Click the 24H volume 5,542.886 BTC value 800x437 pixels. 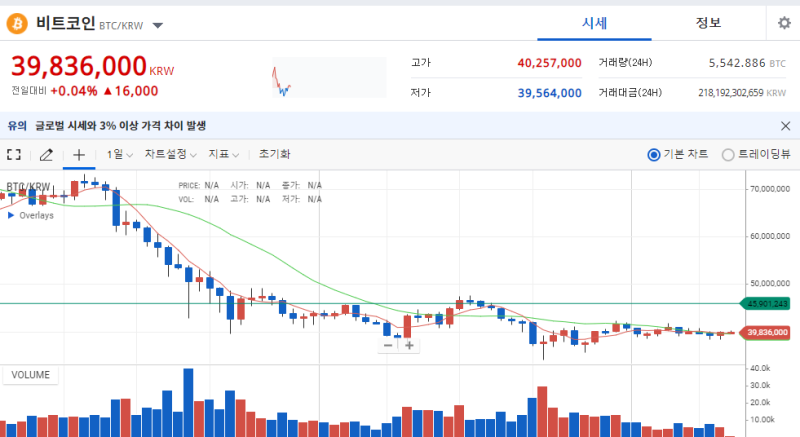click(747, 63)
